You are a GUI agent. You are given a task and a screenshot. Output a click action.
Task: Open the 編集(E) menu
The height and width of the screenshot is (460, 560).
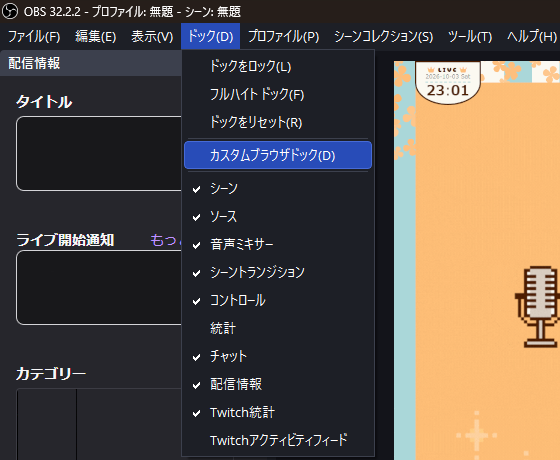coord(95,36)
